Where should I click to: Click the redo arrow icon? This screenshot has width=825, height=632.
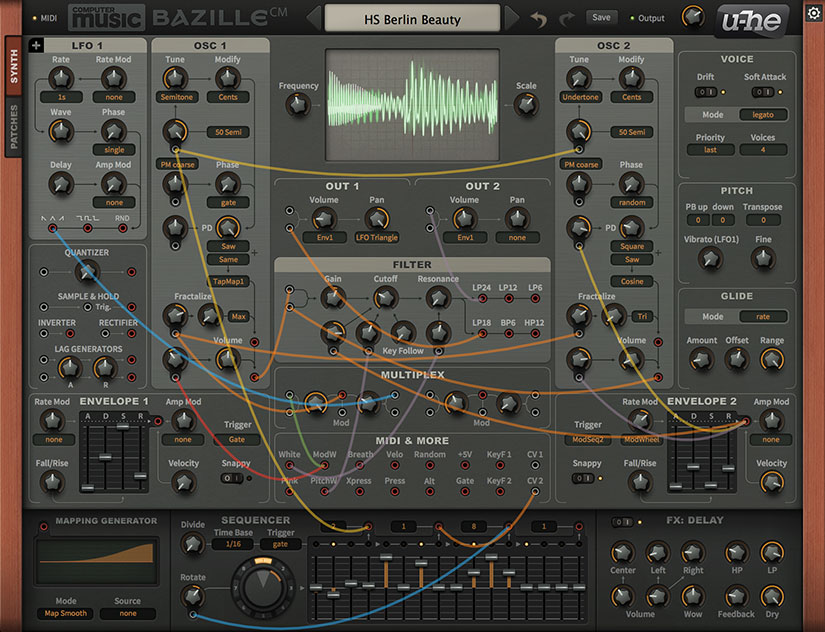tap(567, 16)
